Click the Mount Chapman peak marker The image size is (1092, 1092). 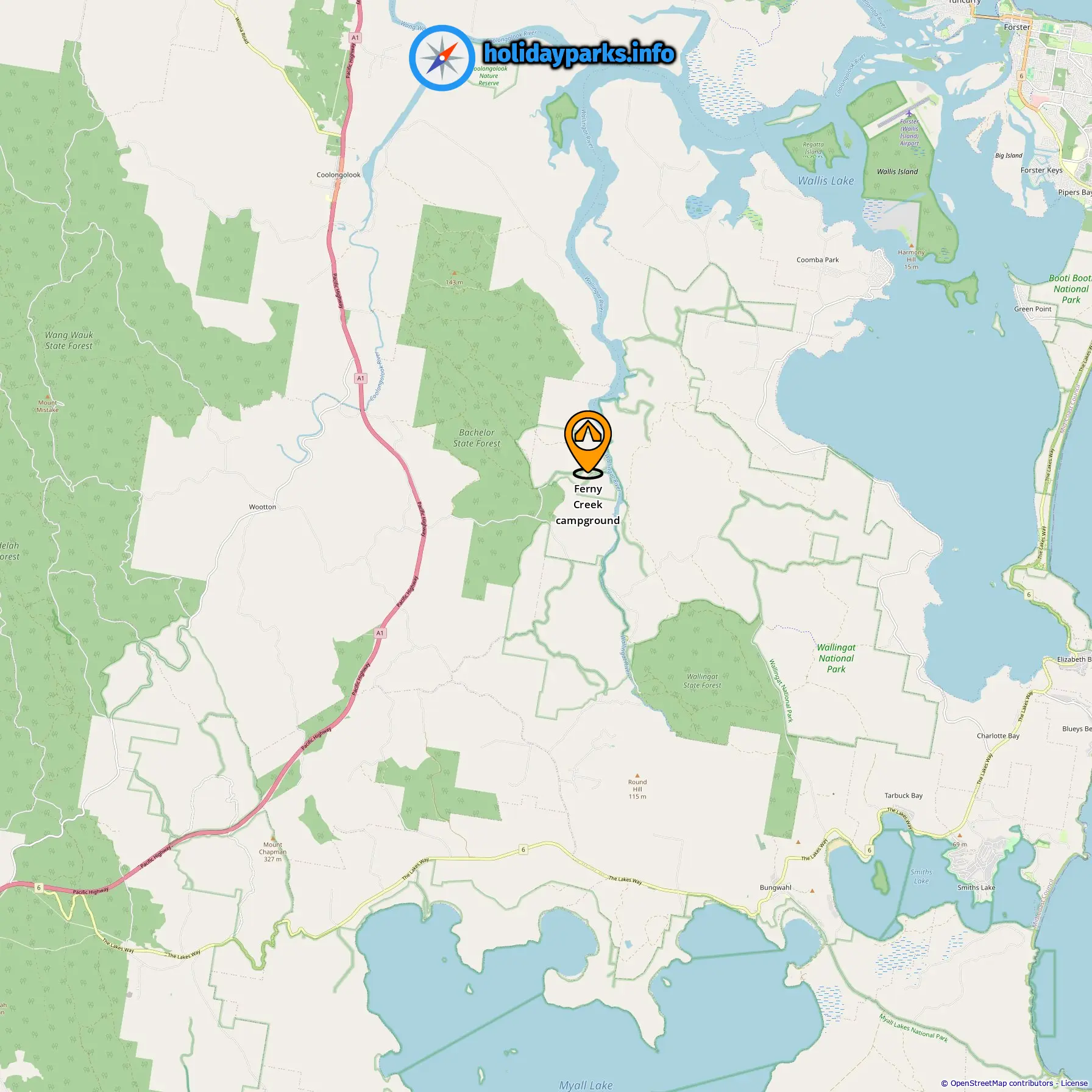point(272,838)
